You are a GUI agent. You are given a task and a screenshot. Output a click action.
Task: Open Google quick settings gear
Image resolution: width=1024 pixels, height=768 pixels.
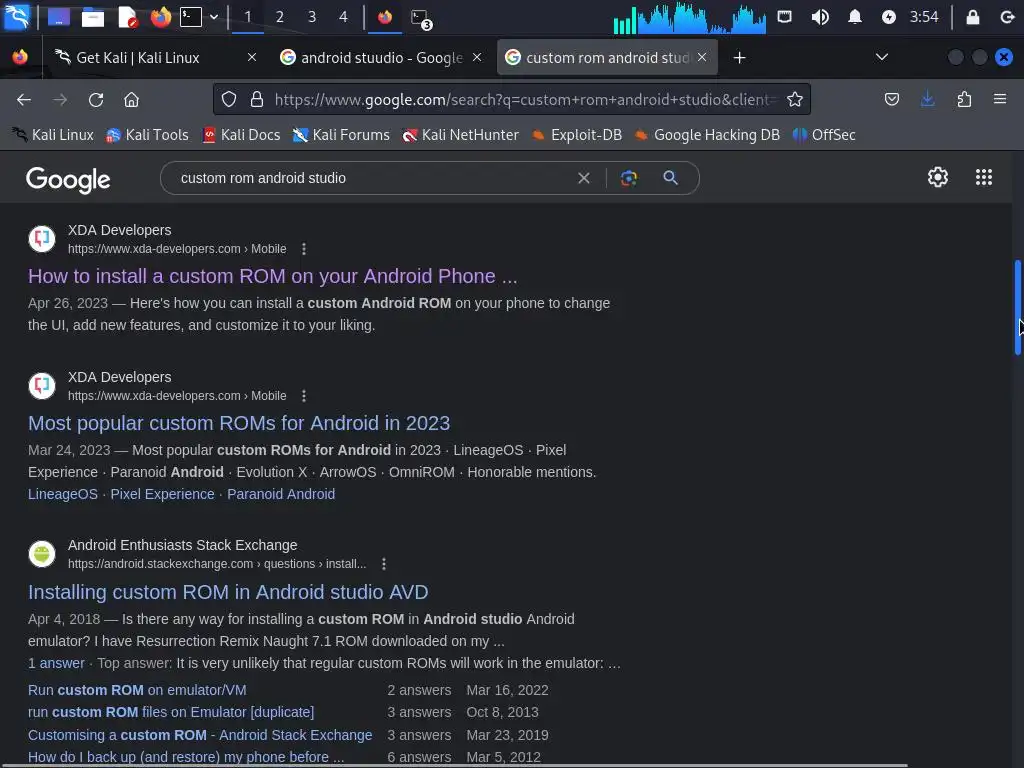pyautogui.click(x=938, y=177)
